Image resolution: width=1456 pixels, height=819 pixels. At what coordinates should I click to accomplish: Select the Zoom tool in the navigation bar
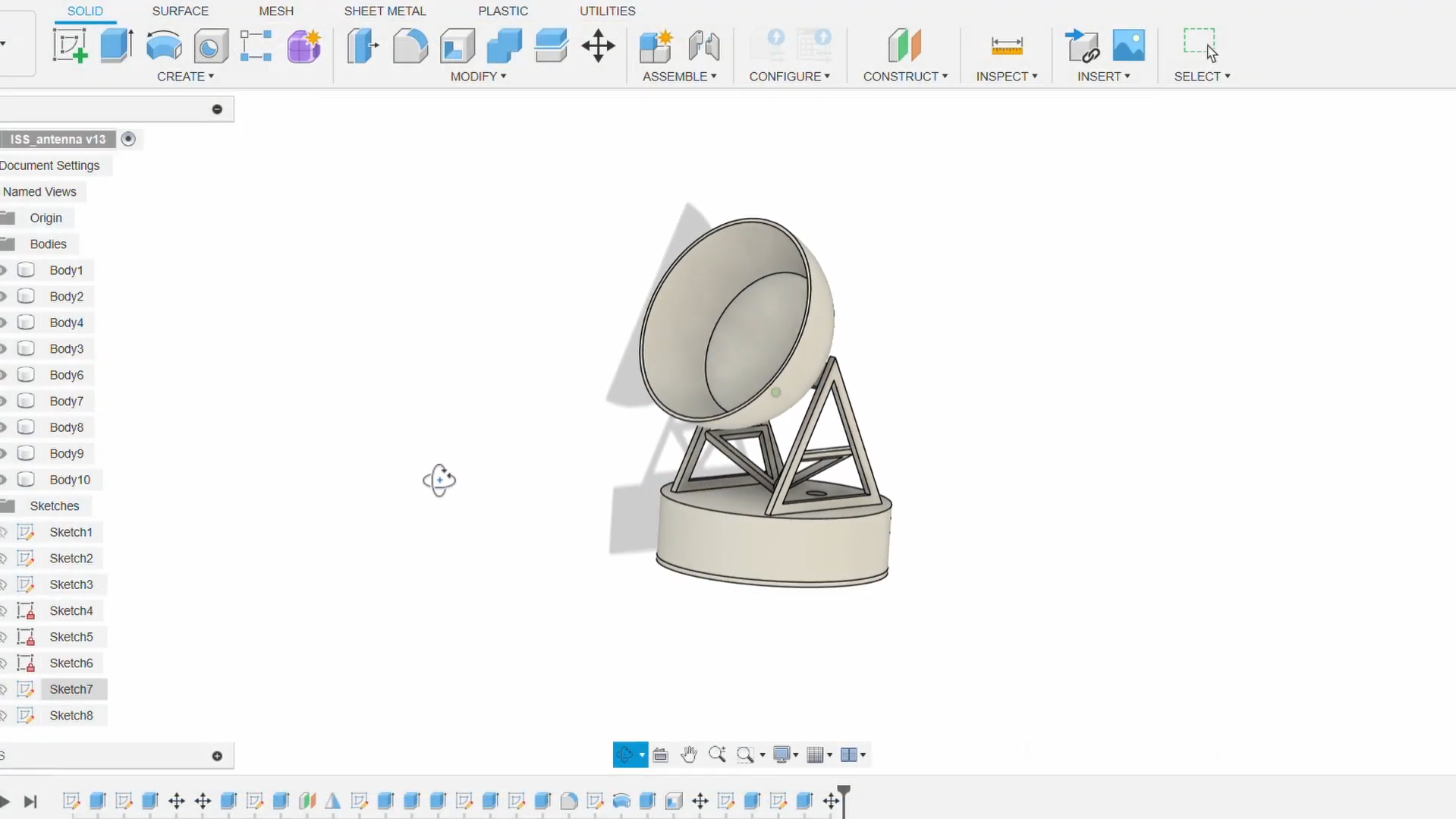click(x=717, y=754)
